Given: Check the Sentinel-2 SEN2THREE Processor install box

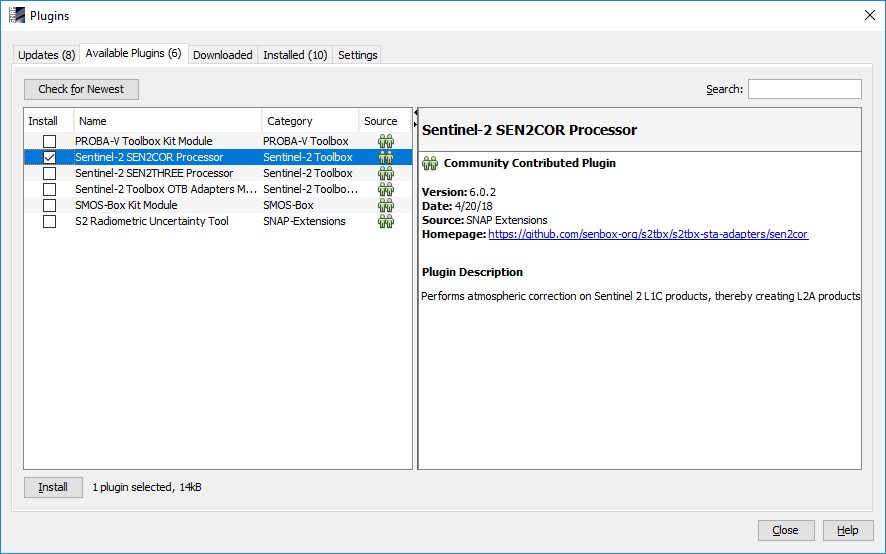Looking at the screenshot, I should tap(50, 173).
